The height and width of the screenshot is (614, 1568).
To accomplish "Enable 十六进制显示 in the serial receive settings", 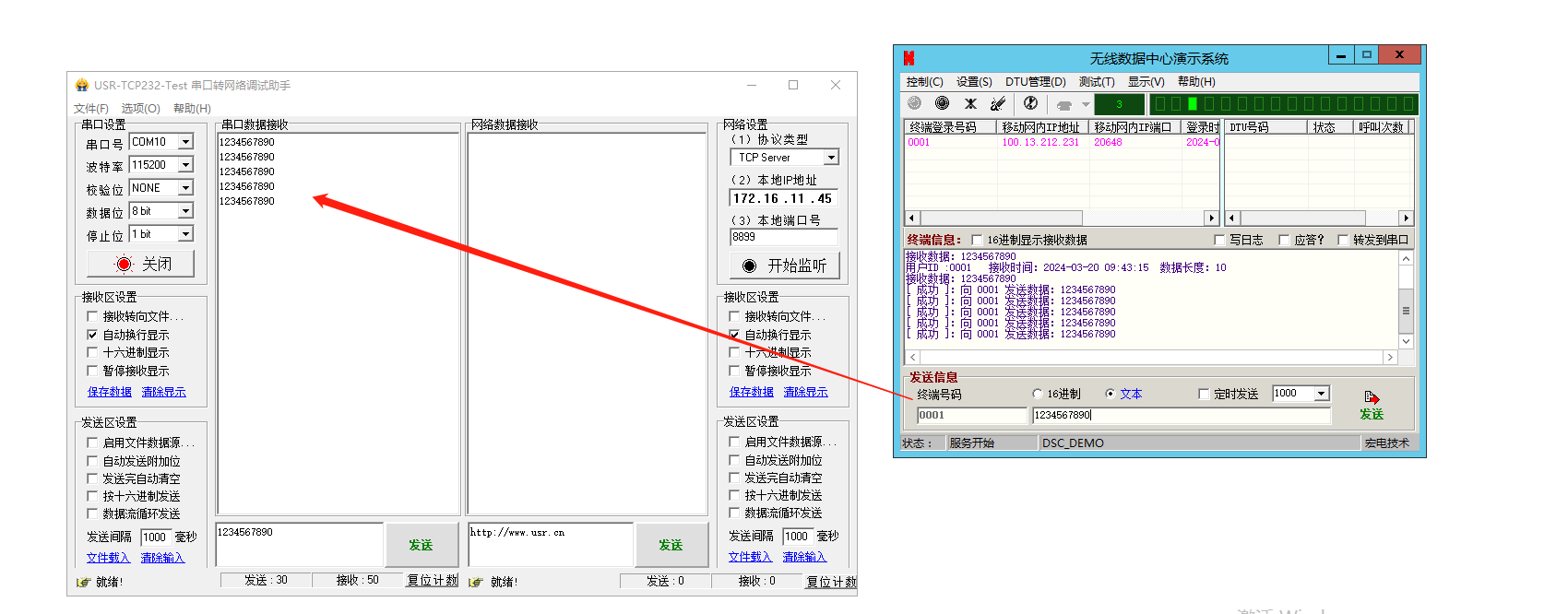I will click(92, 352).
